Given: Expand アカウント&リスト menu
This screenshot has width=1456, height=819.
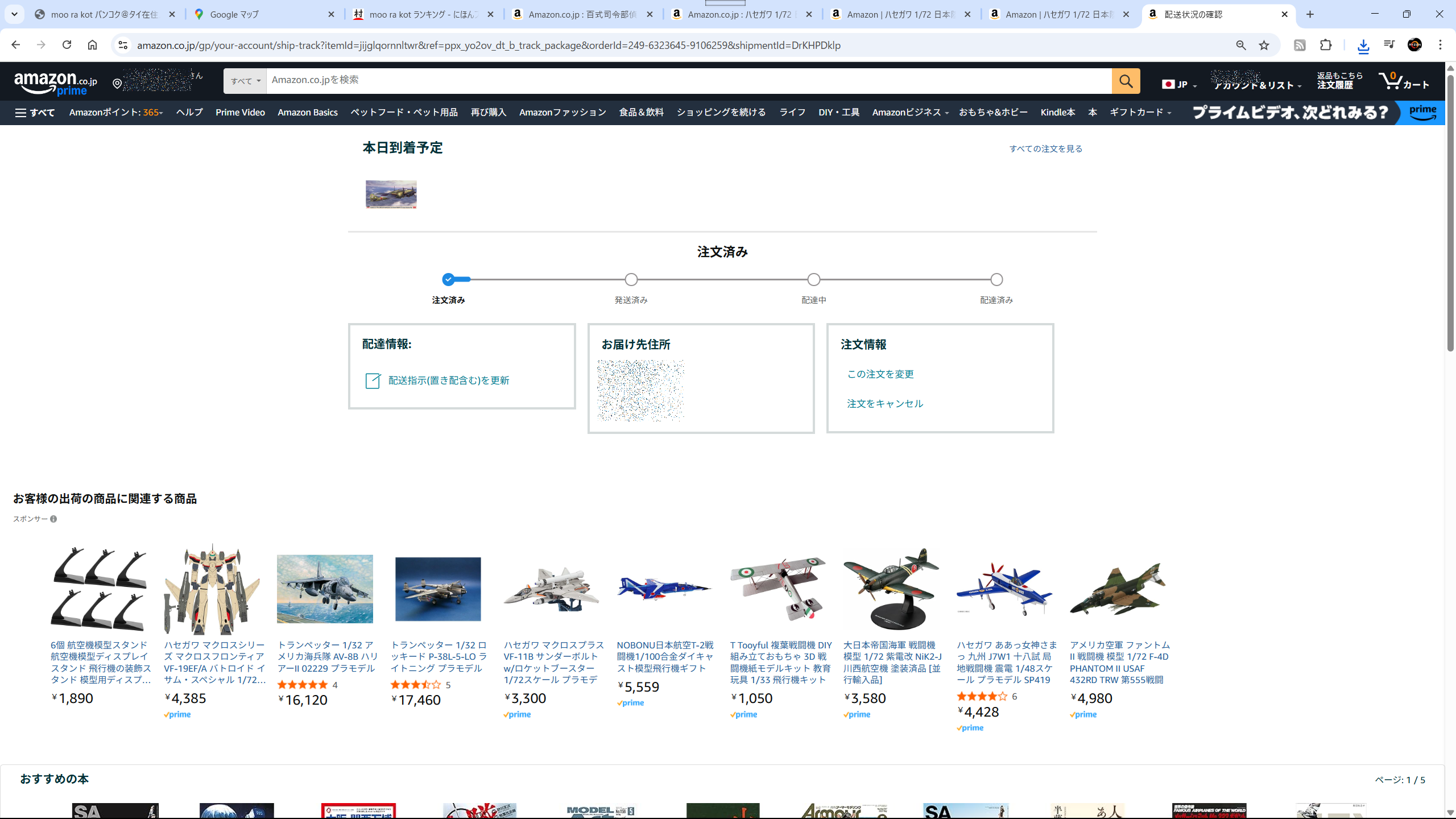Looking at the screenshot, I should coord(1258,85).
